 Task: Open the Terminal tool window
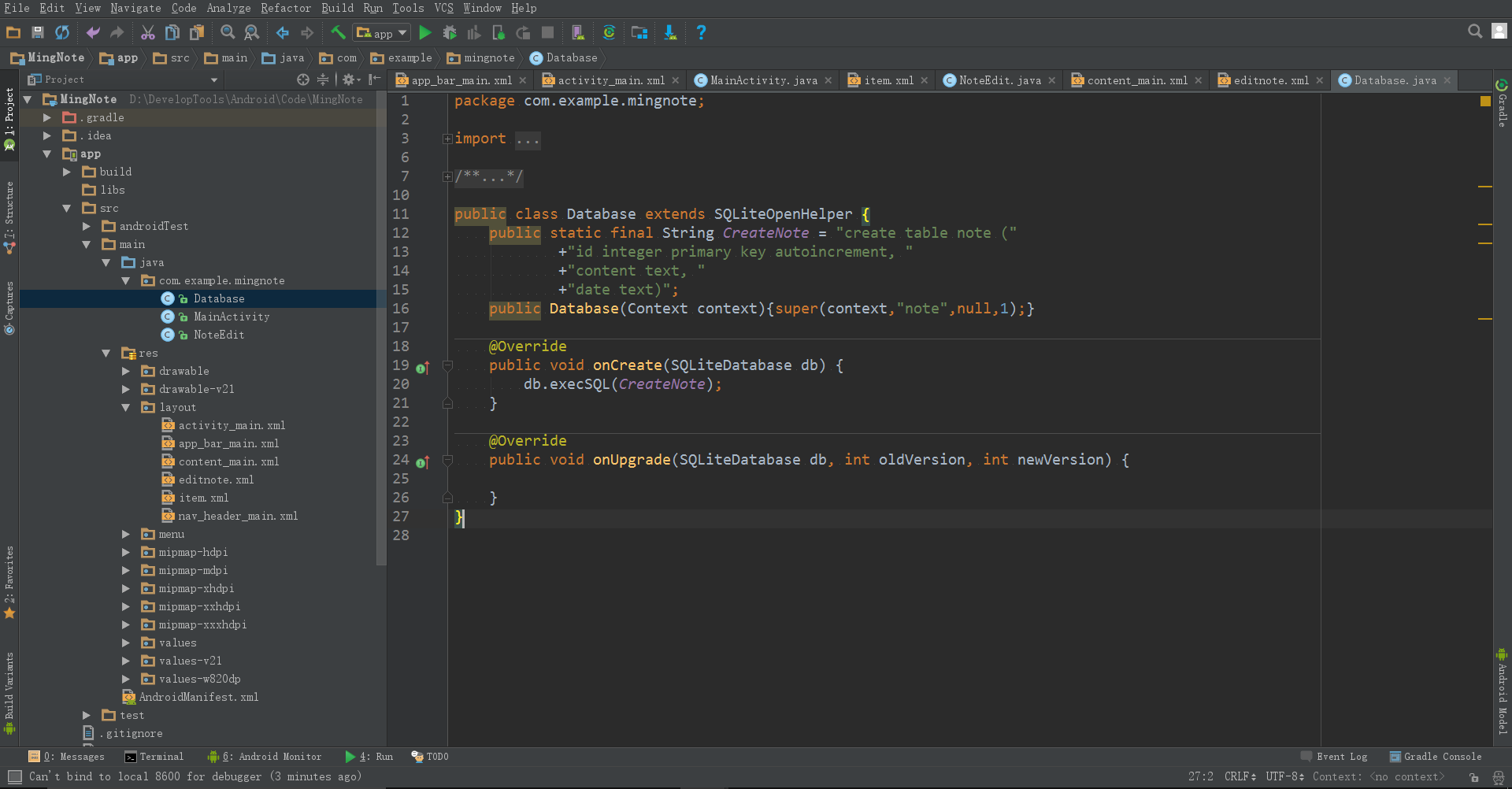tap(154, 757)
